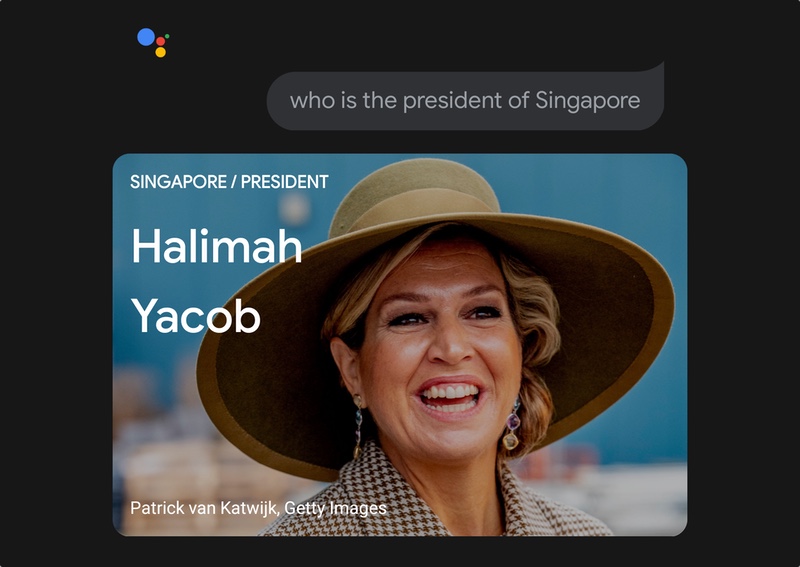Click the name 'Yacob' on the card
The image size is (800, 567).
pyautogui.click(x=196, y=316)
